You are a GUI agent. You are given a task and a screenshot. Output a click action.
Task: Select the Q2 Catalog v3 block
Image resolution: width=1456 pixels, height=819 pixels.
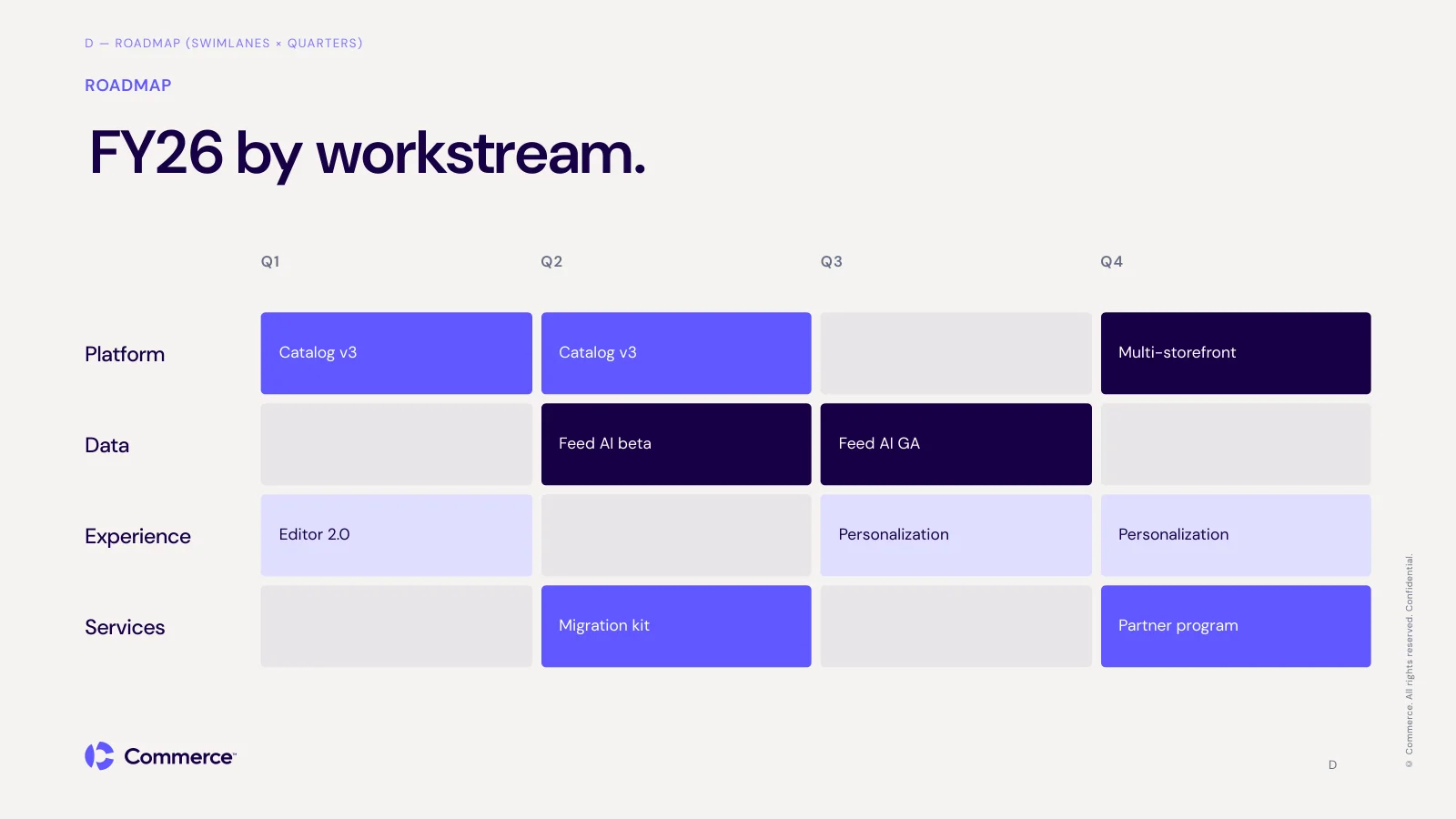(x=676, y=353)
